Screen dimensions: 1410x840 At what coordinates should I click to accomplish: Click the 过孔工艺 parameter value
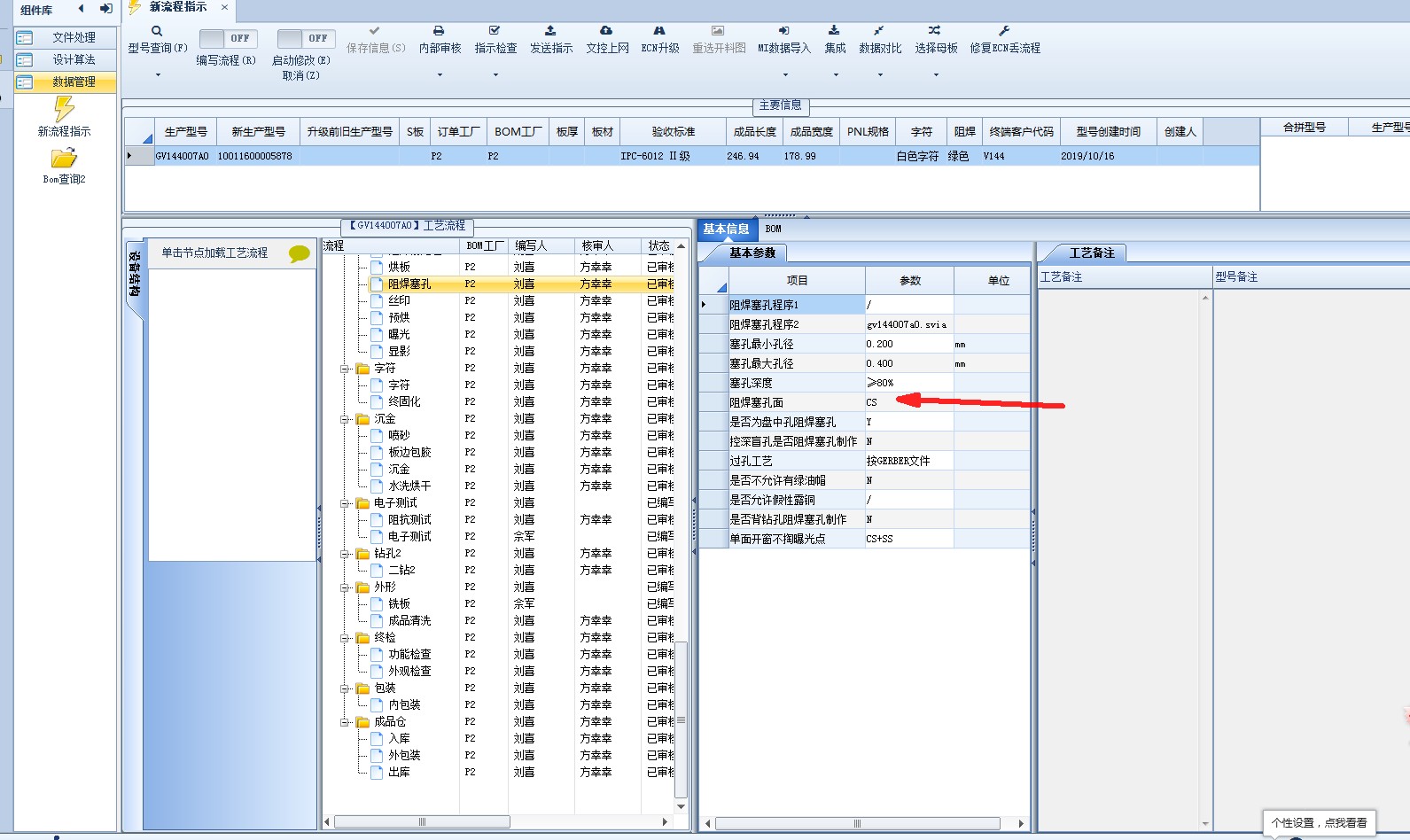(909, 461)
